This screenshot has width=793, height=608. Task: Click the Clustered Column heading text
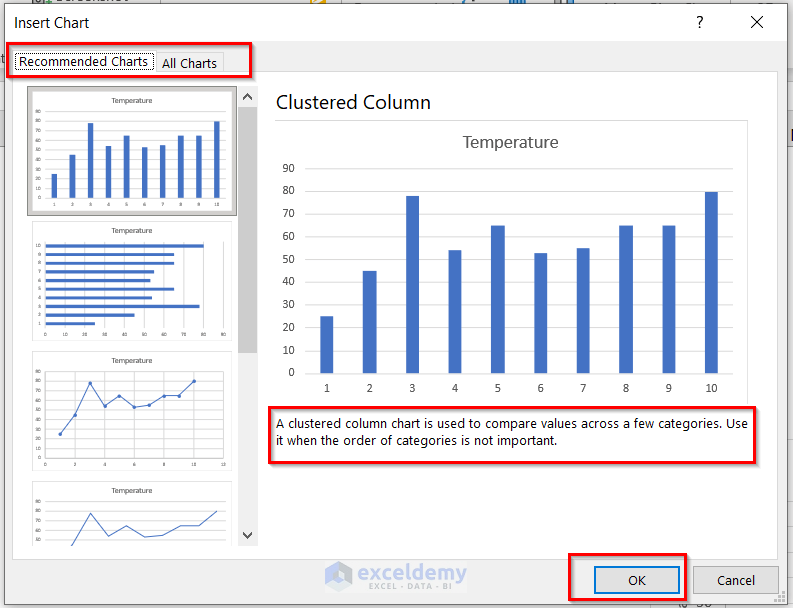(353, 102)
